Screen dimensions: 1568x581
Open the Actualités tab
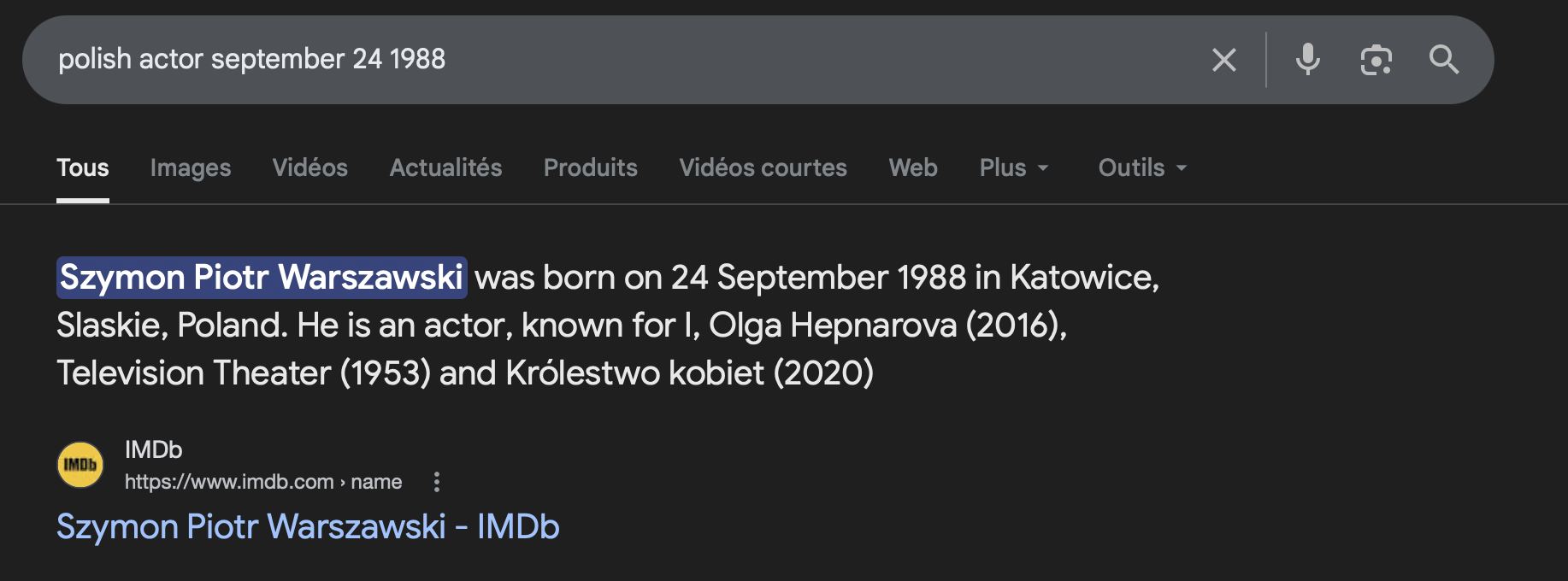click(445, 167)
